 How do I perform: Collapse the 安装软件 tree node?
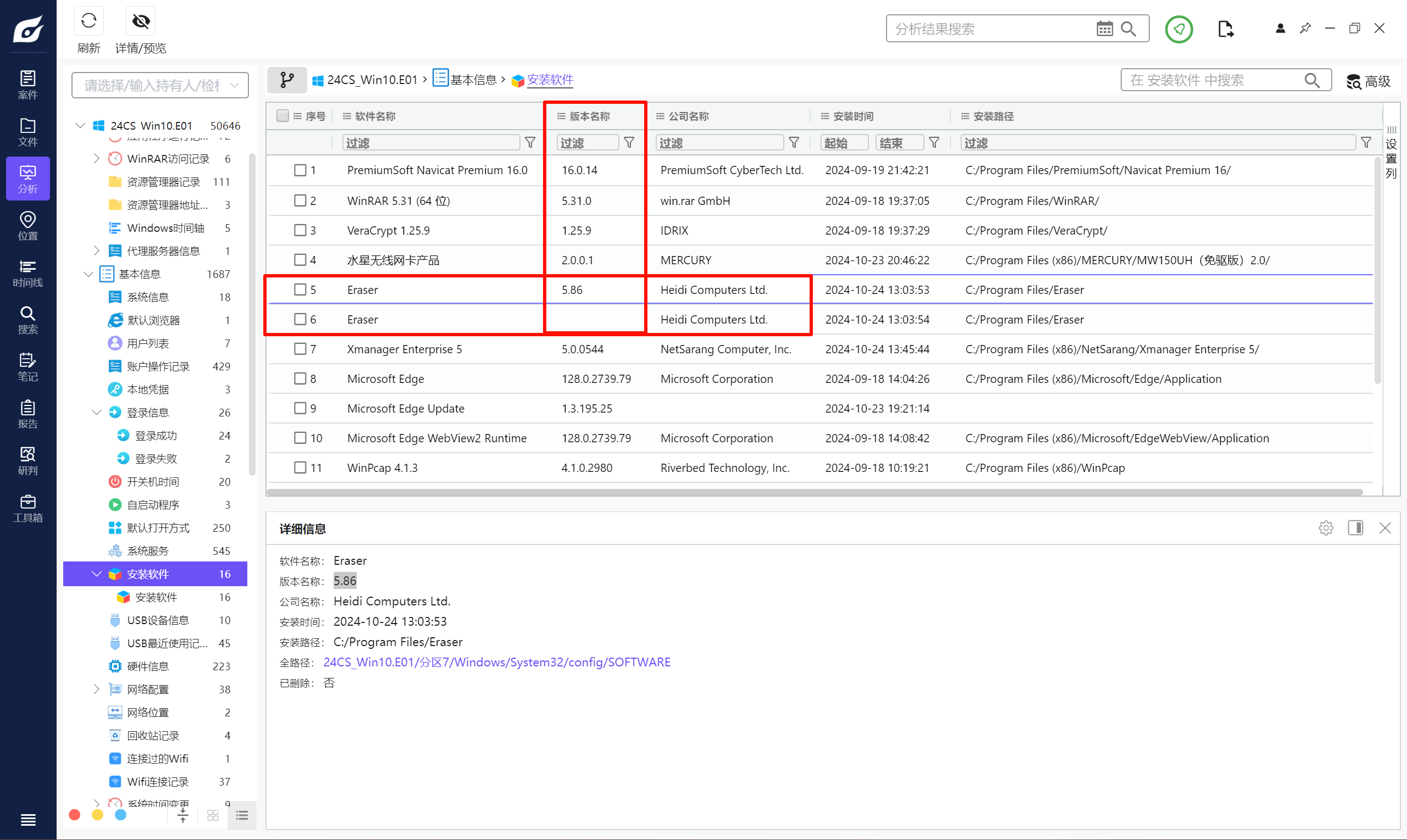coord(96,574)
